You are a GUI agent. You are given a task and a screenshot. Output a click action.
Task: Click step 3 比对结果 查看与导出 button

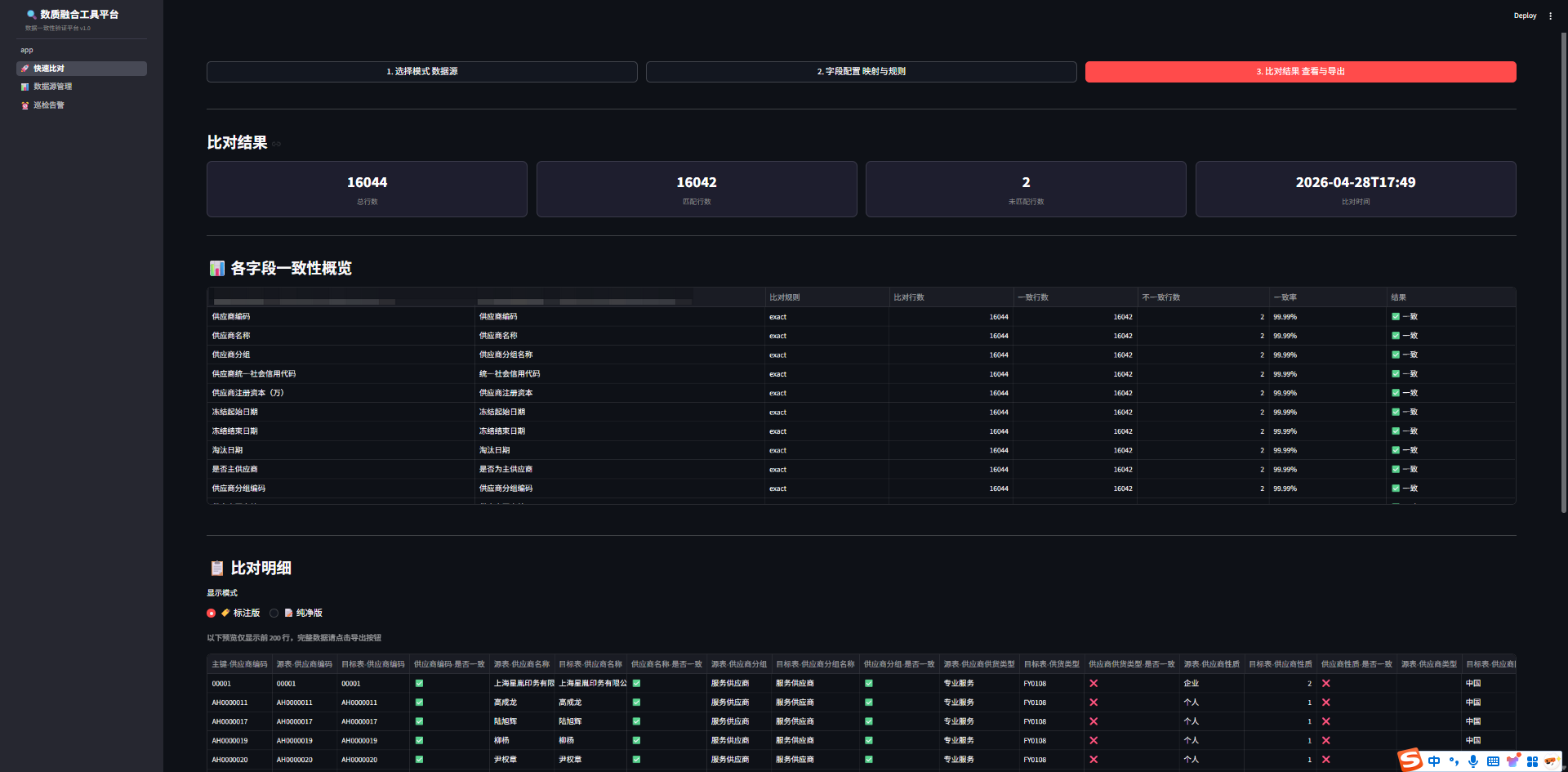1300,72
